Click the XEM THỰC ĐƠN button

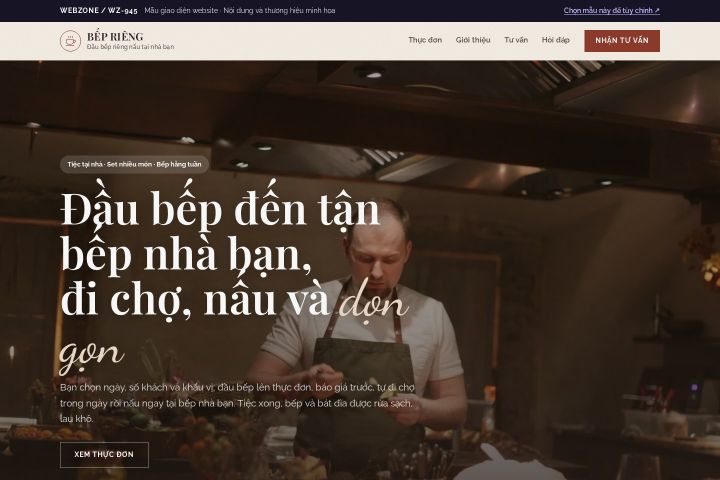[x=104, y=454]
